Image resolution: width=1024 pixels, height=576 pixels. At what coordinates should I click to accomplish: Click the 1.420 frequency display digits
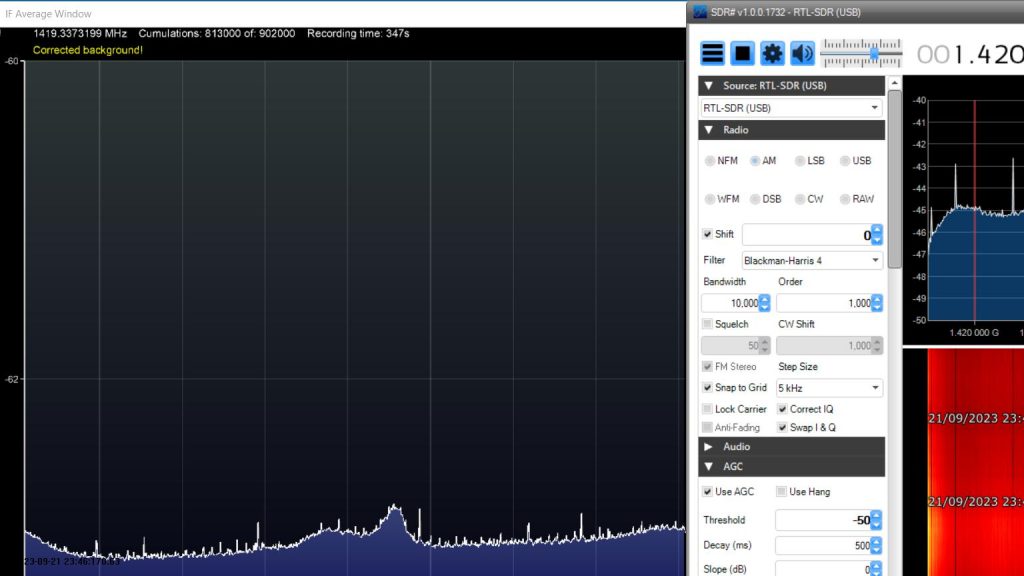click(x=987, y=55)
